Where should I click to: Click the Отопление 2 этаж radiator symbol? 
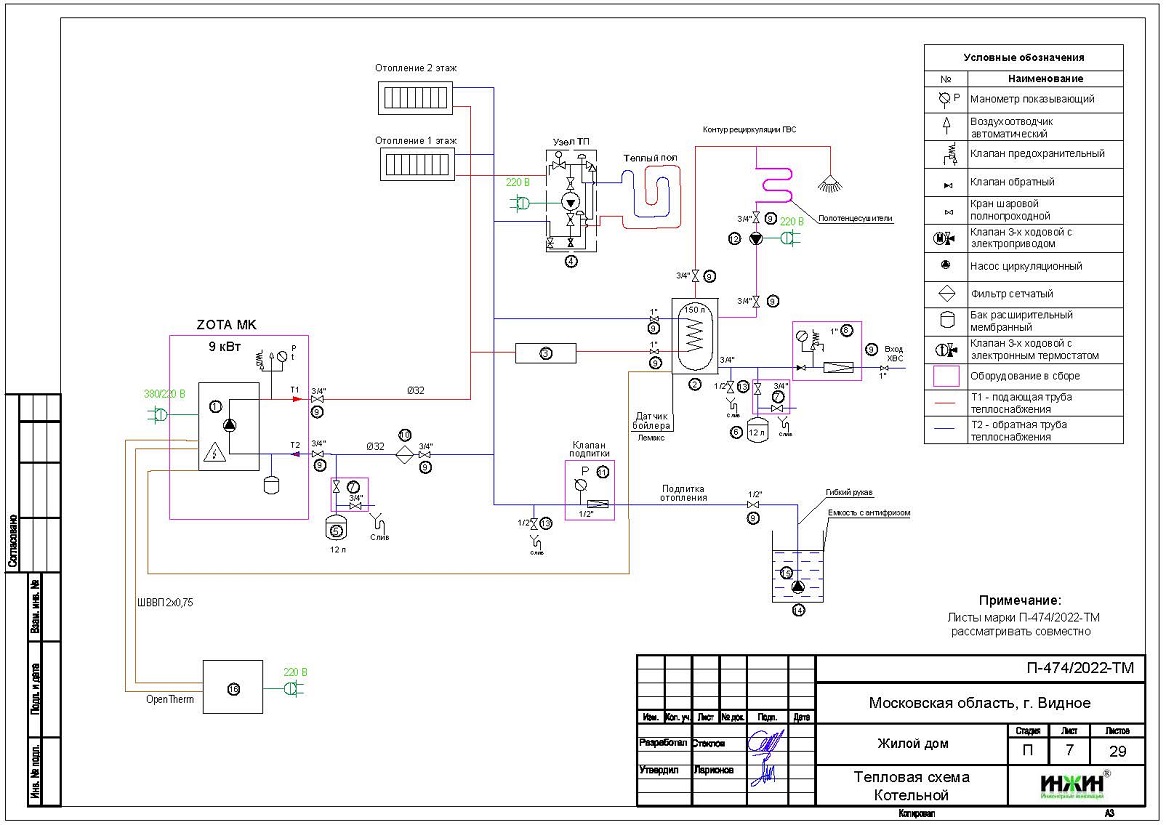(x=416, y=98)
